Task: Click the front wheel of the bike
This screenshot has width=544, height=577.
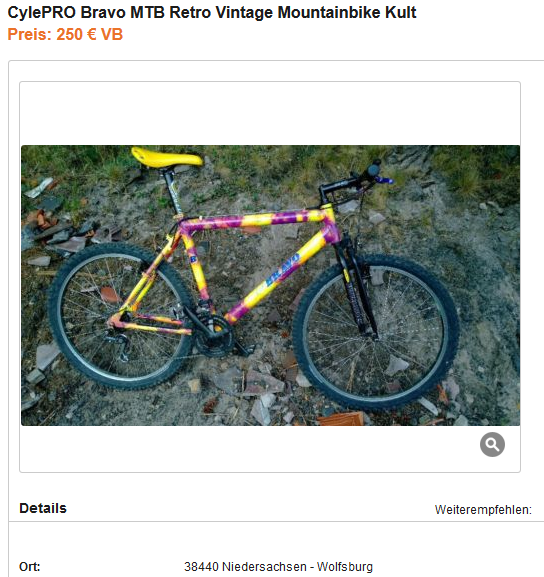Action: [x=376, y=332]
